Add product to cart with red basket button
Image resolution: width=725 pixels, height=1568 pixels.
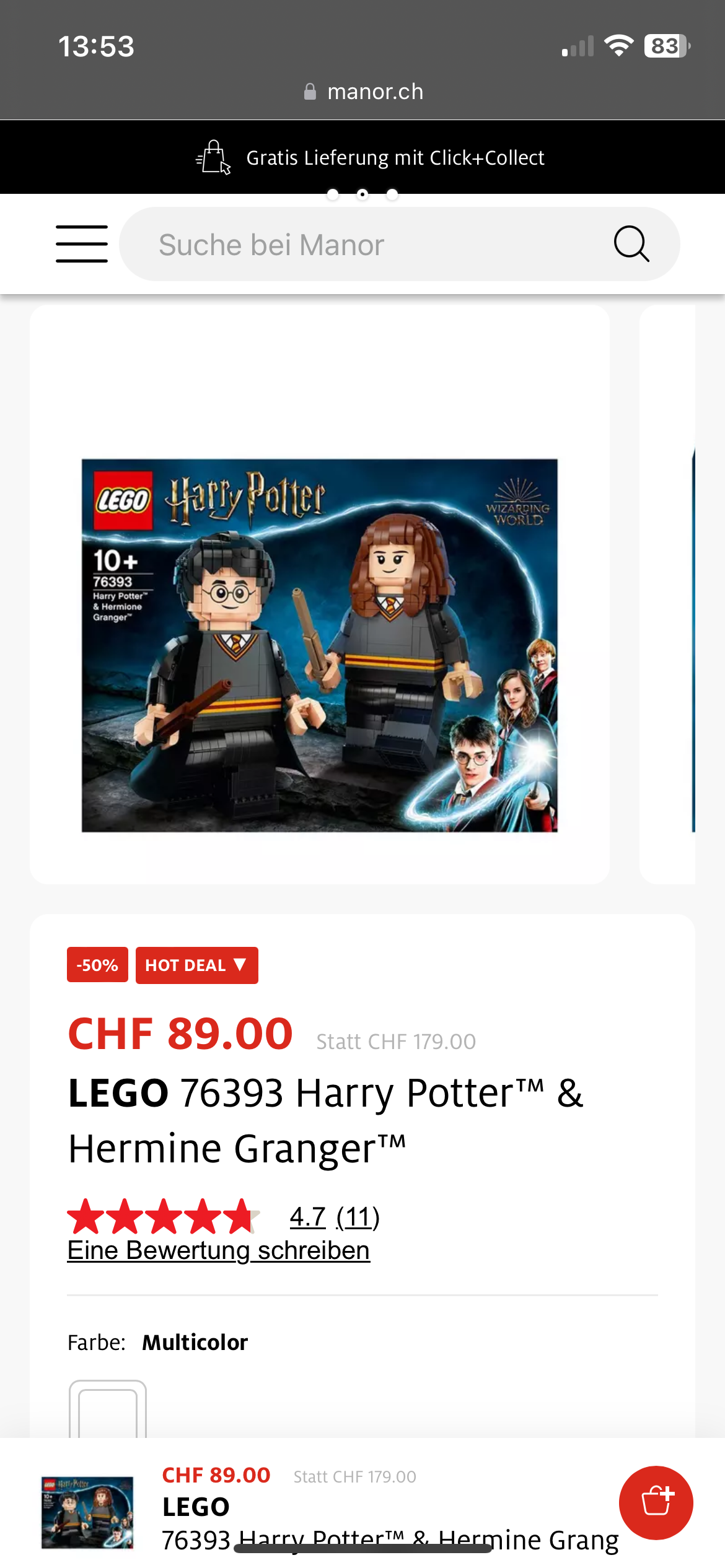(656, 1502)
